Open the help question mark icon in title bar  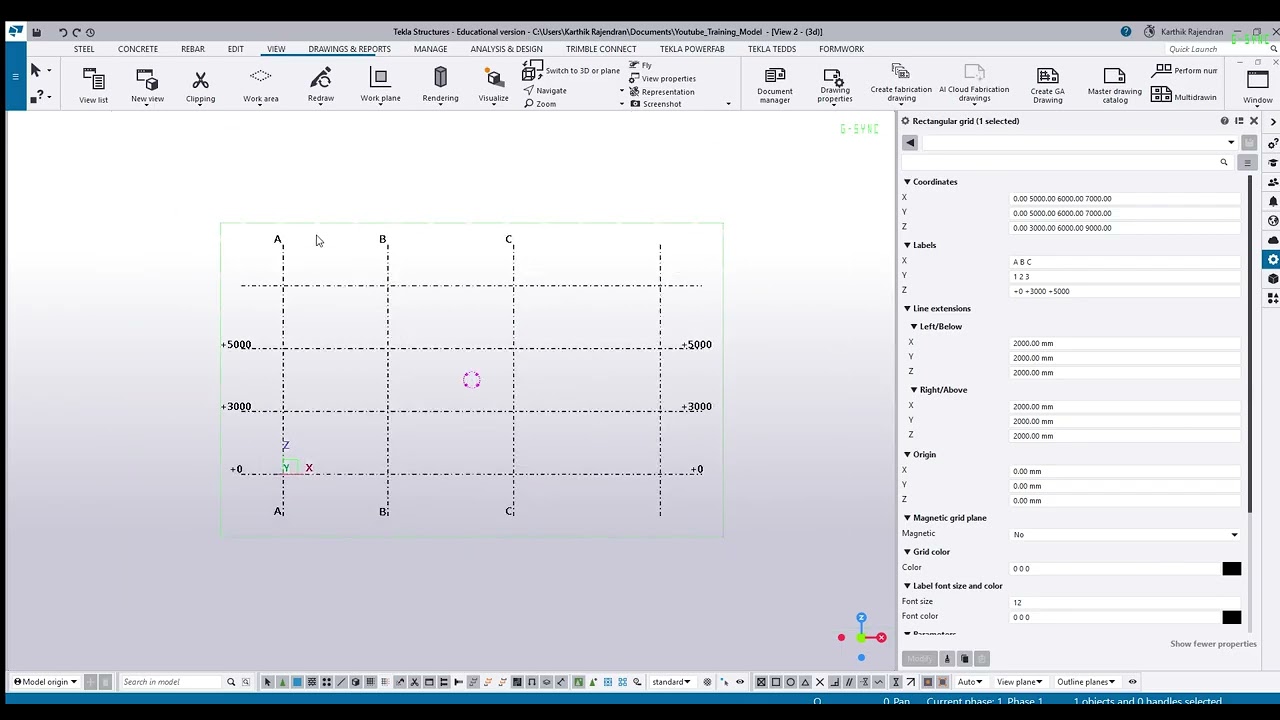(x=1126, y=32)
